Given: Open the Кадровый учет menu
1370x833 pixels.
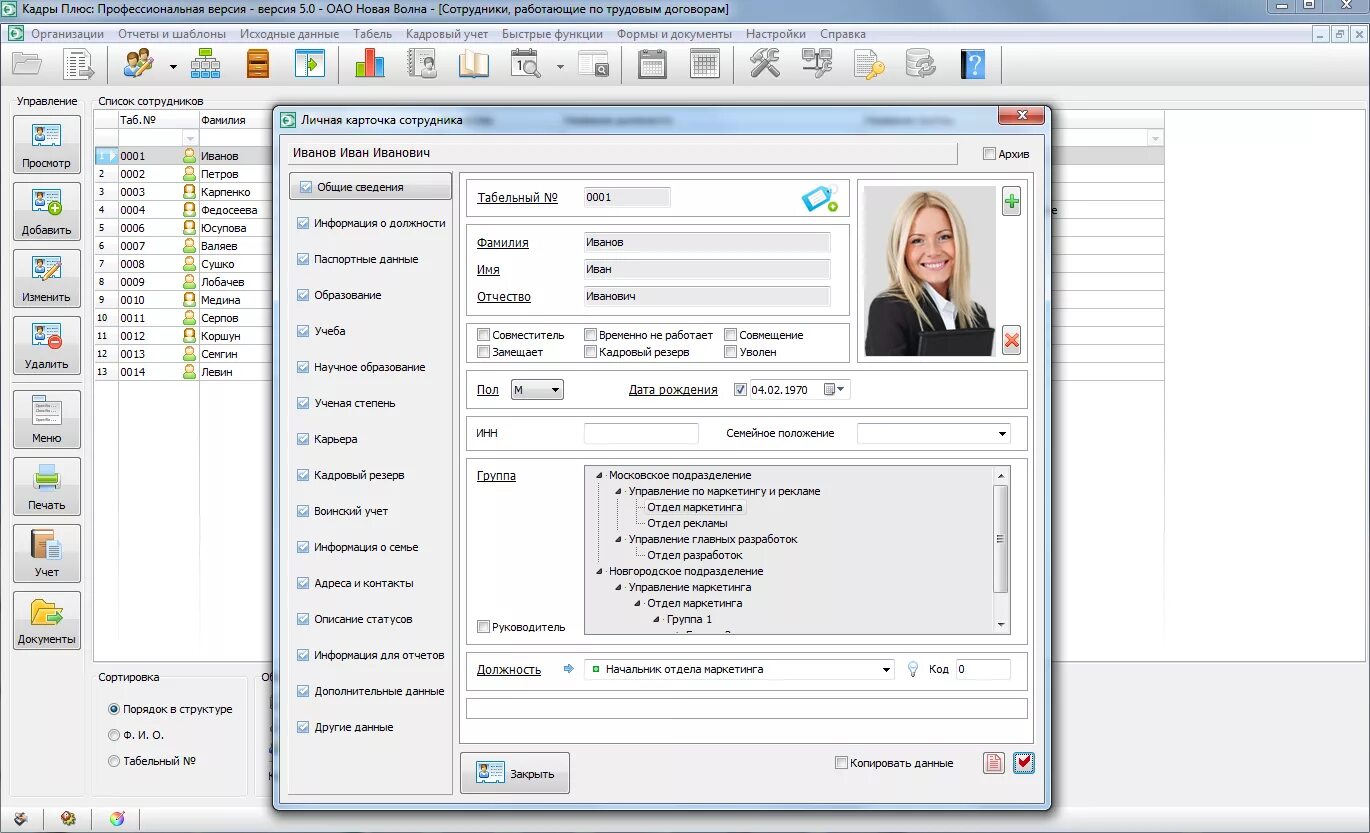Looking at the screenshot, I should 447,34.
